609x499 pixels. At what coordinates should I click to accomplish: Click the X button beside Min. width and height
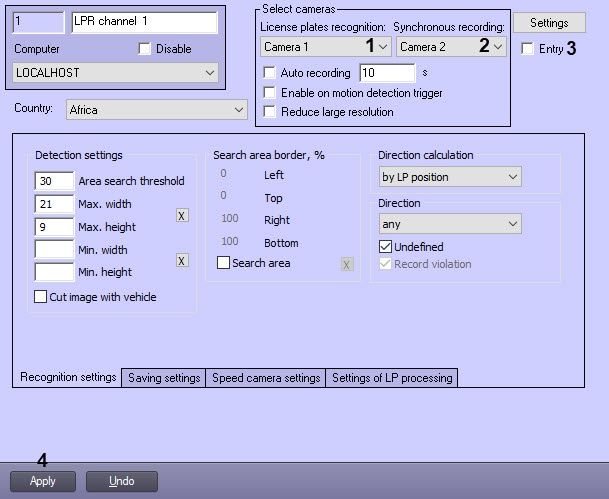coord(182,260)
